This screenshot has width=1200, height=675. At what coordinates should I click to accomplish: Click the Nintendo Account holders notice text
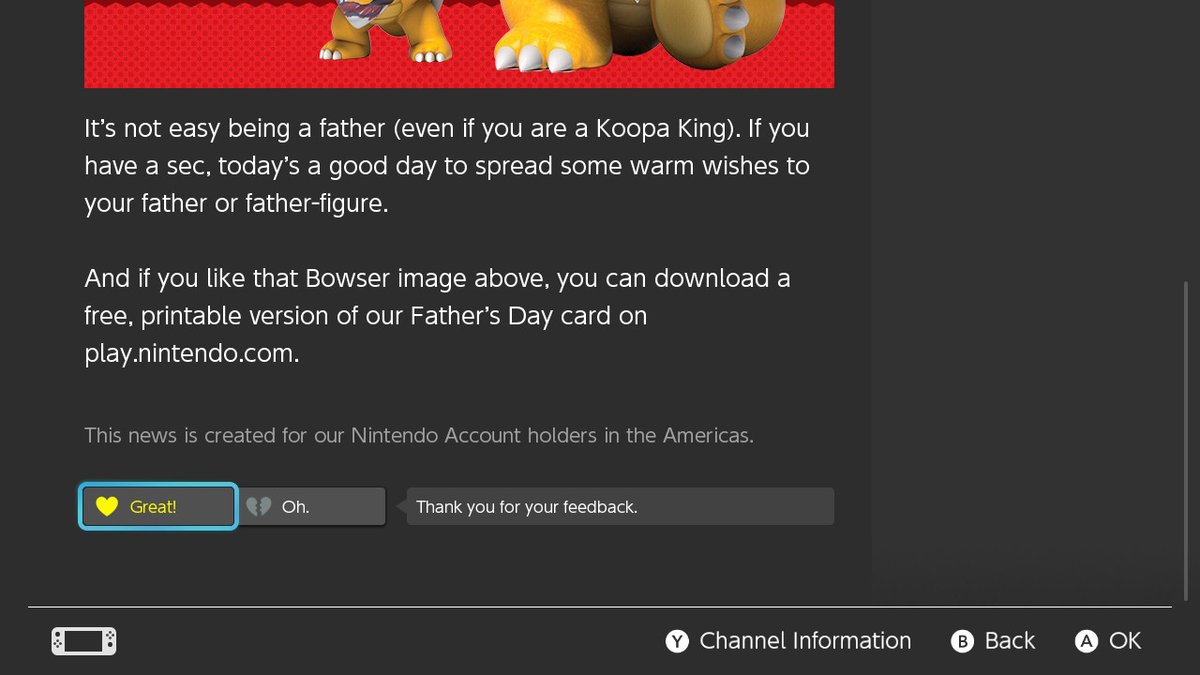[x=418, y=436]
